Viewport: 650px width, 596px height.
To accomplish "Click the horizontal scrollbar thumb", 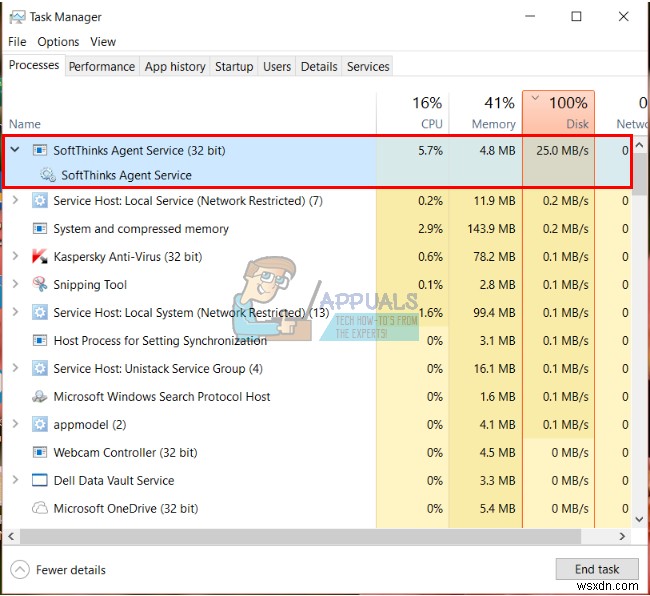I will tap(300, 536).
